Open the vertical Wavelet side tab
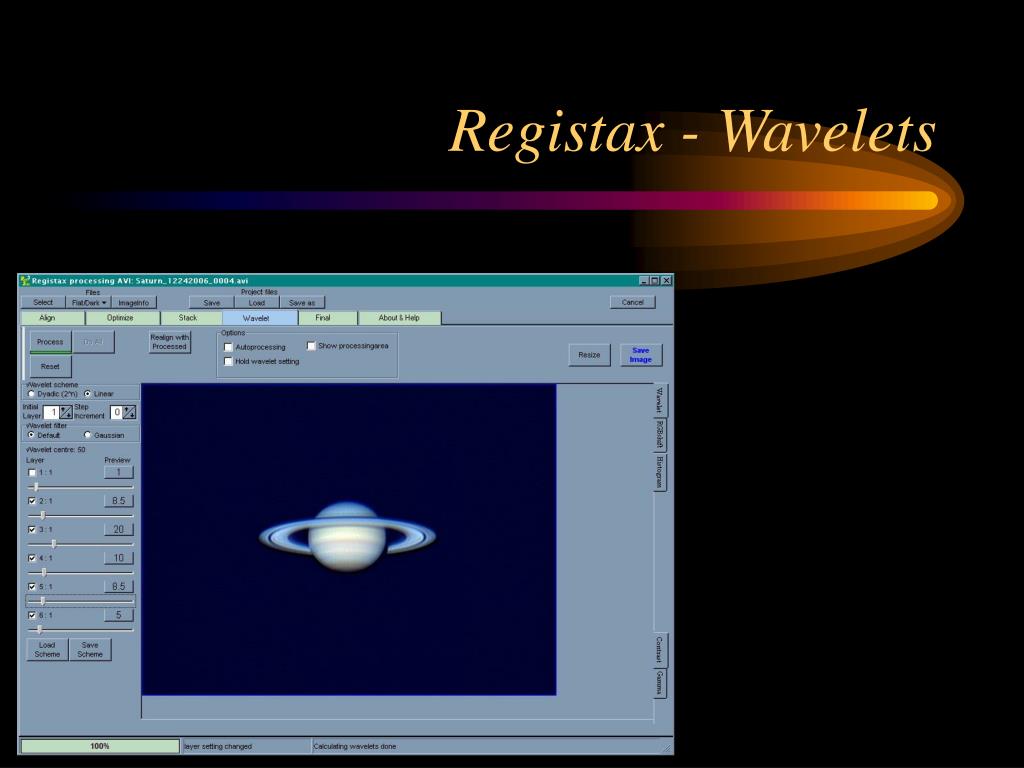The width and height of the screenshot is (1024, 768). pyautogui.click(x=660, y=400)
